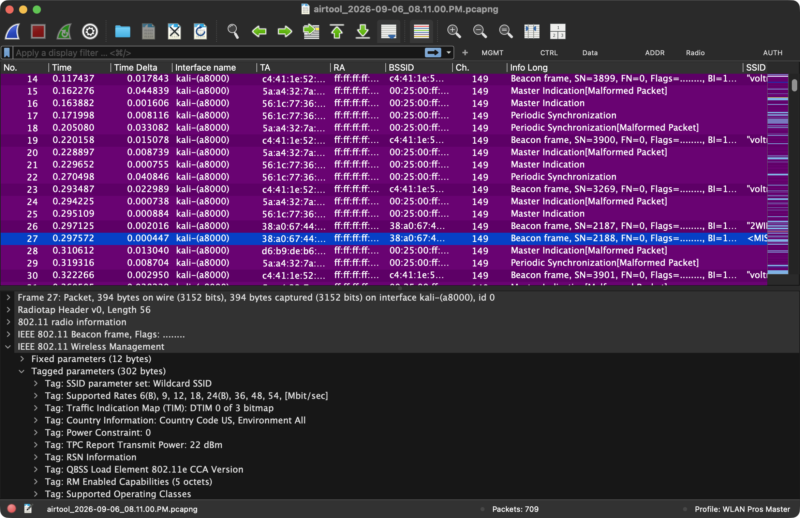This screenshot has width=800, height=518.
Task: Collapse Tagged parameters (302 bytes)
Action: click(x=22, y=371)
